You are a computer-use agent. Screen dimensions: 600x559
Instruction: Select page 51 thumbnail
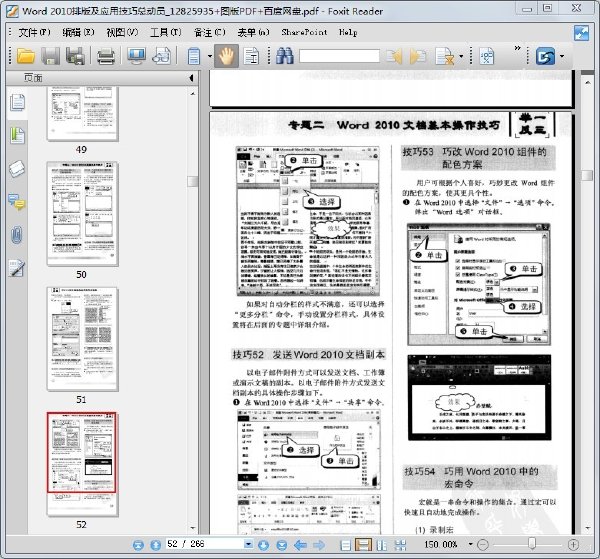point(82,339)
